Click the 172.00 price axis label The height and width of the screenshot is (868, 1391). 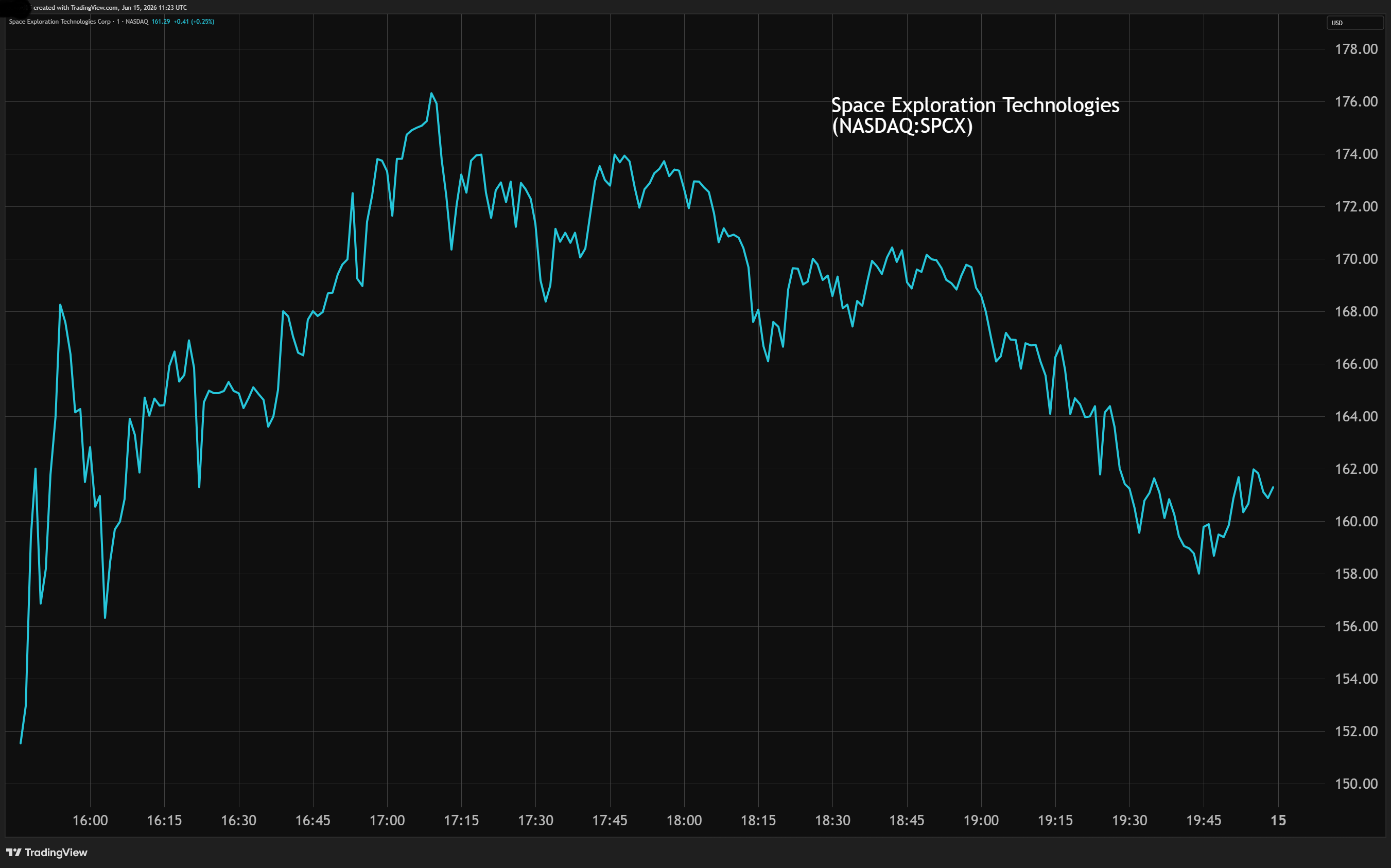click(1356, 207)
